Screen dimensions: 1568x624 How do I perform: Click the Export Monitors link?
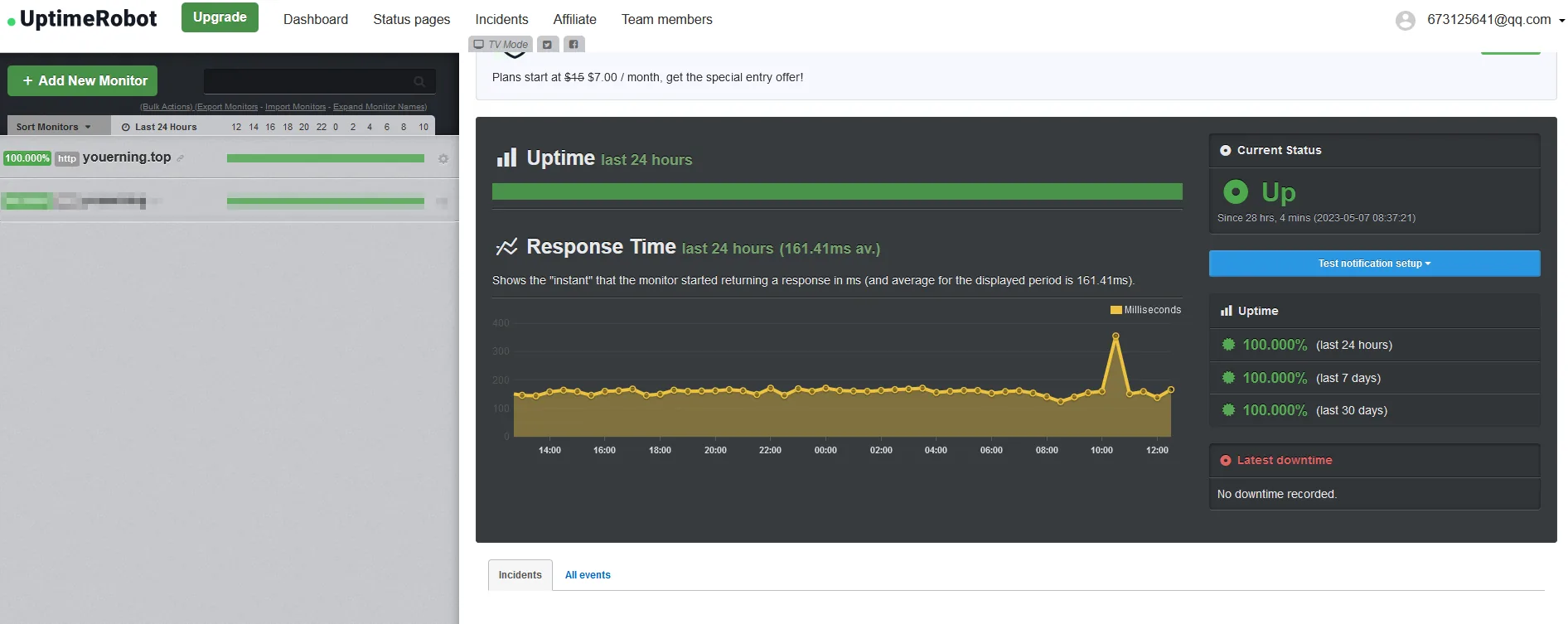pyautogui.click(x=227, y=107)
